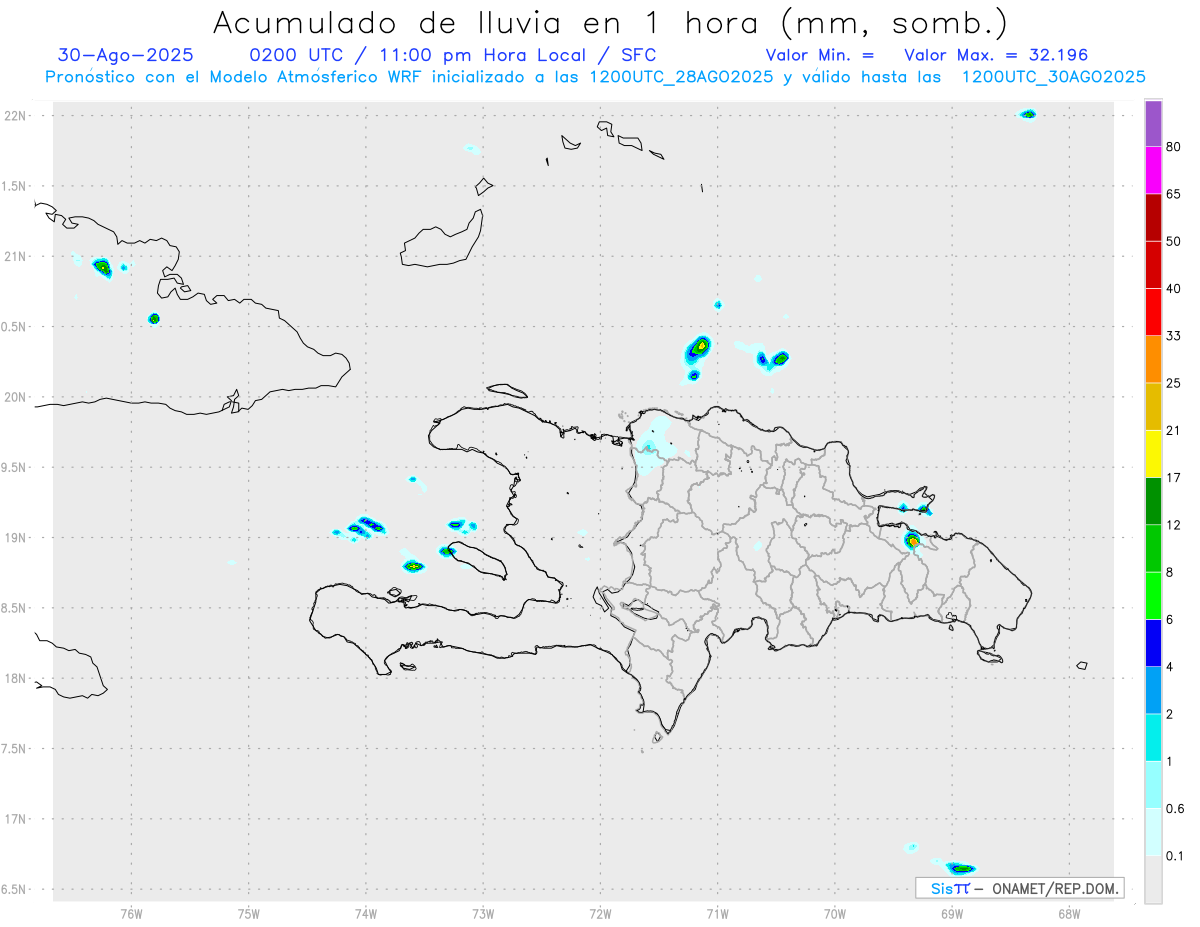Click the colorbar value '25'
The width and height of the screenshot is (1200, 927).
1174,383
